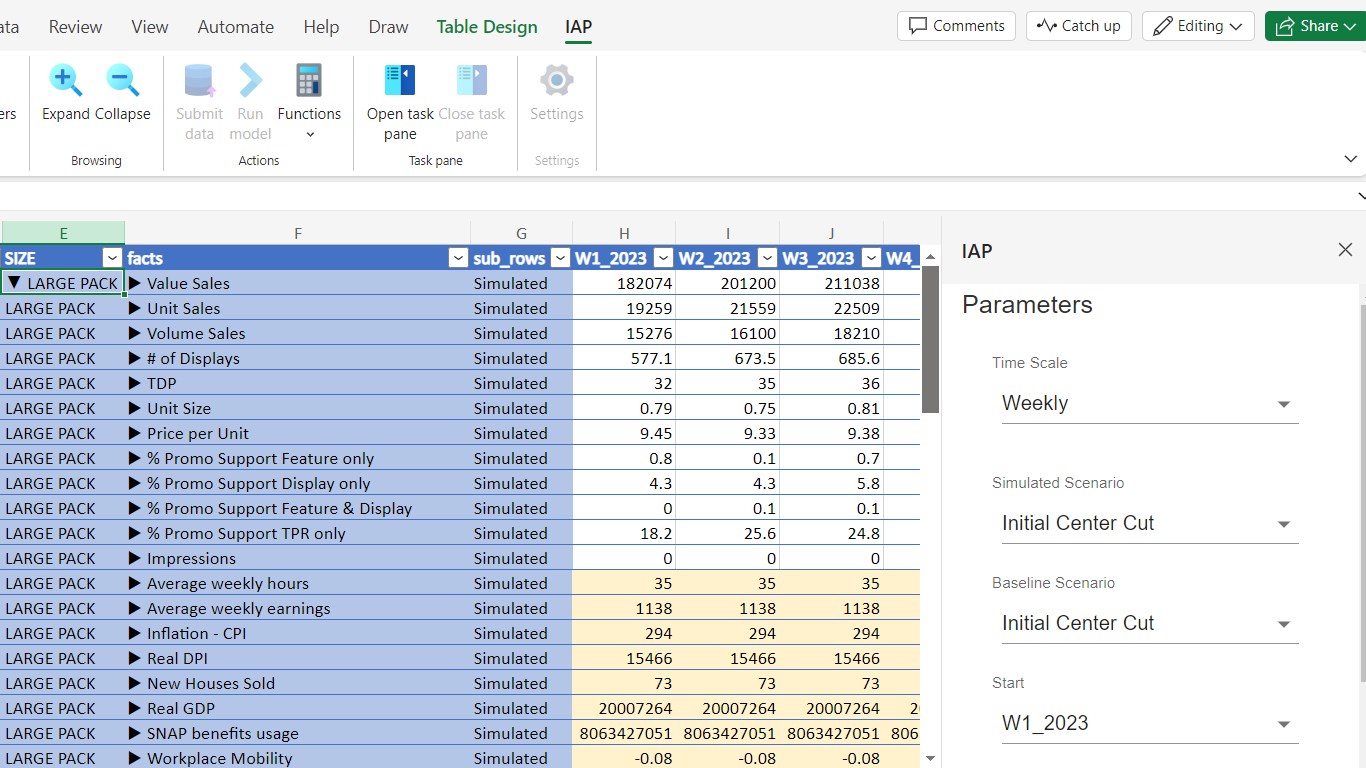Screen dimensions: 1366x768
Task: Expand the Value Sales fact row
Action: 136,284
